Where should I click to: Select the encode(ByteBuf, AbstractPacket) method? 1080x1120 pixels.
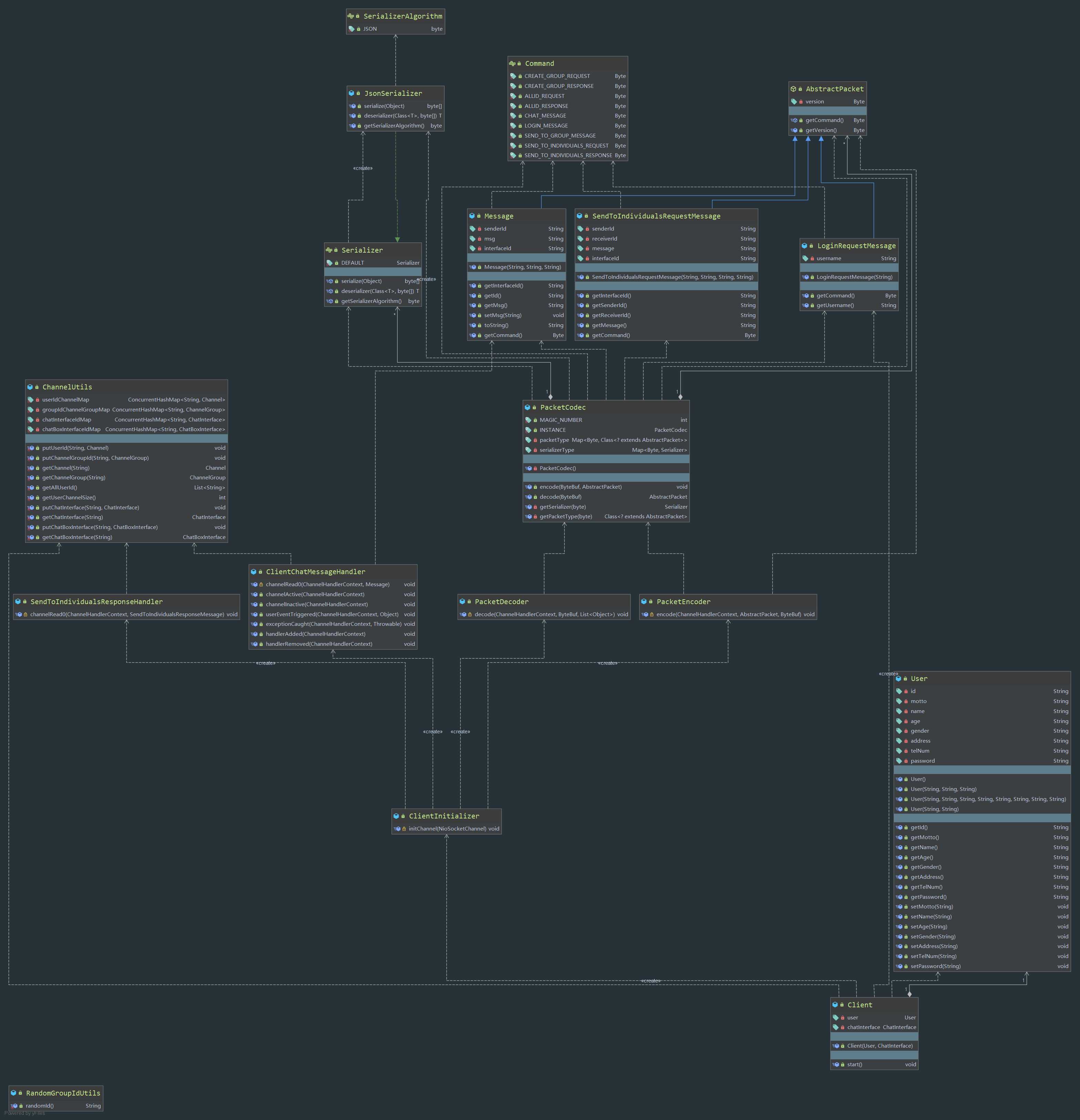pyautogui.click(x=606, y=487)
